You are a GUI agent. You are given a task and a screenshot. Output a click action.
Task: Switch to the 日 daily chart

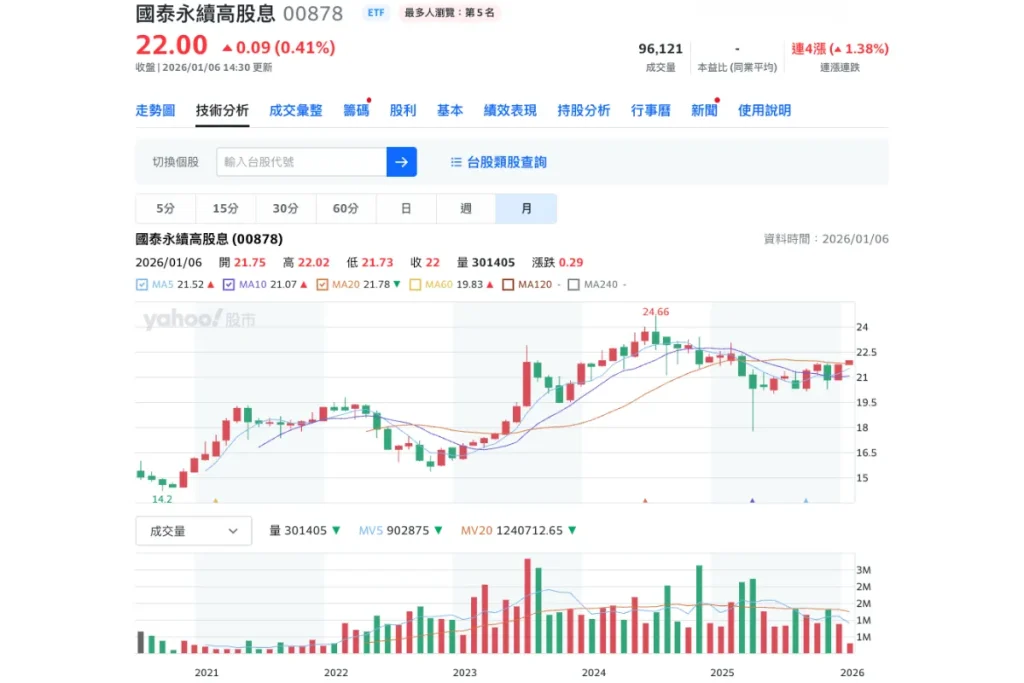coord(406,208)
